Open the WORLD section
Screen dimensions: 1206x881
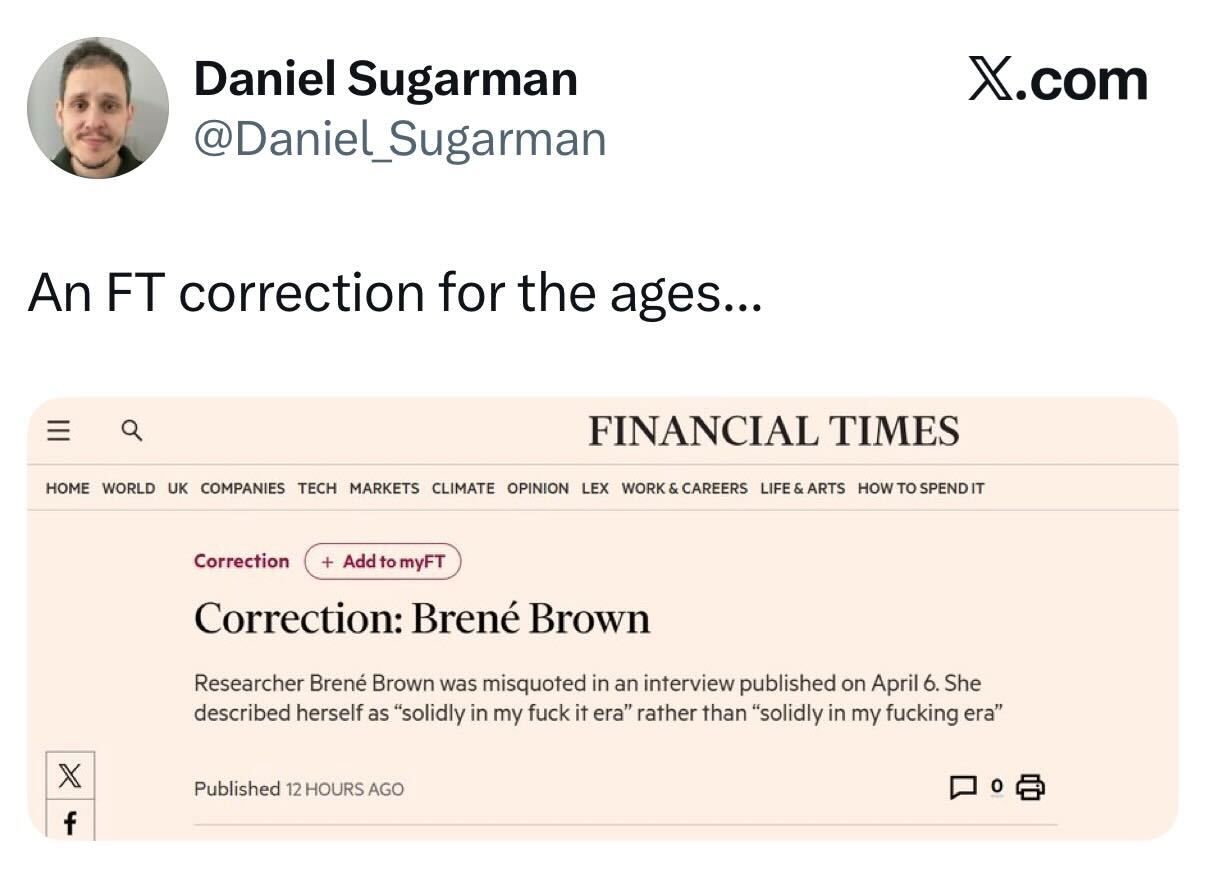[129, 488]
